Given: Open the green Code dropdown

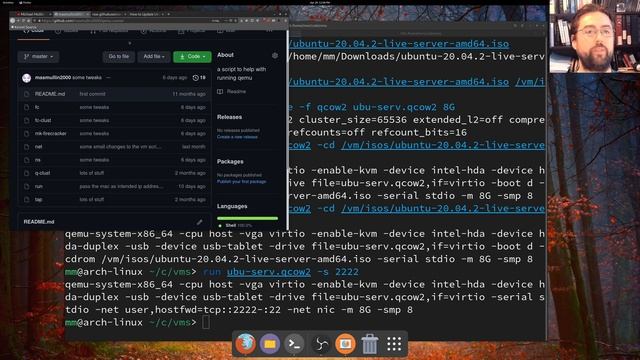Looking at the screenshot, I should 192,56.
